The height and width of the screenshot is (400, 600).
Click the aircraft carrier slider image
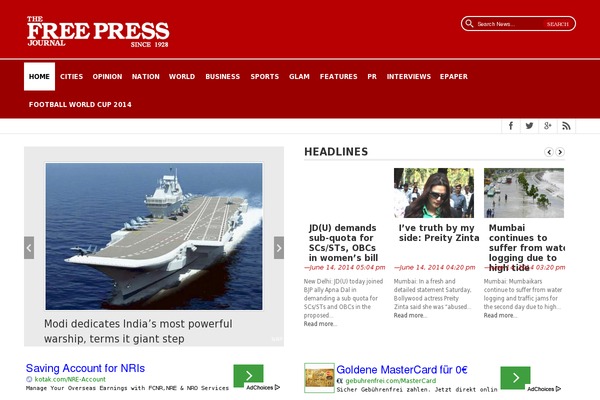[154, 236]
